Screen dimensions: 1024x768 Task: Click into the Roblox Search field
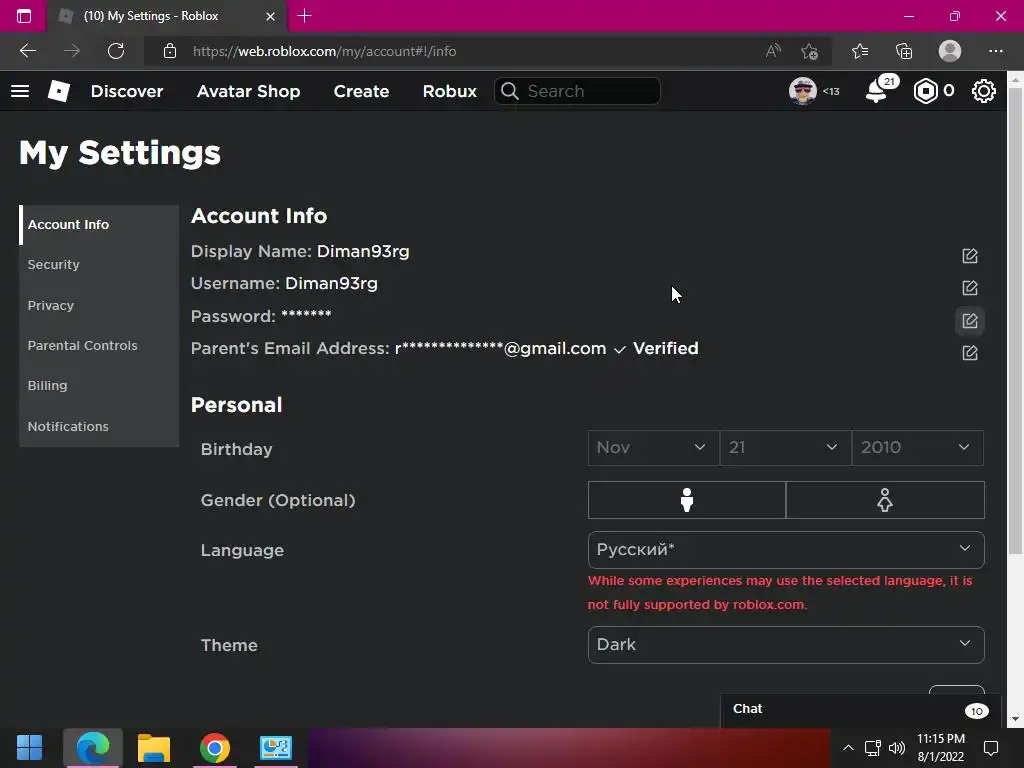[x=577, y=91]
